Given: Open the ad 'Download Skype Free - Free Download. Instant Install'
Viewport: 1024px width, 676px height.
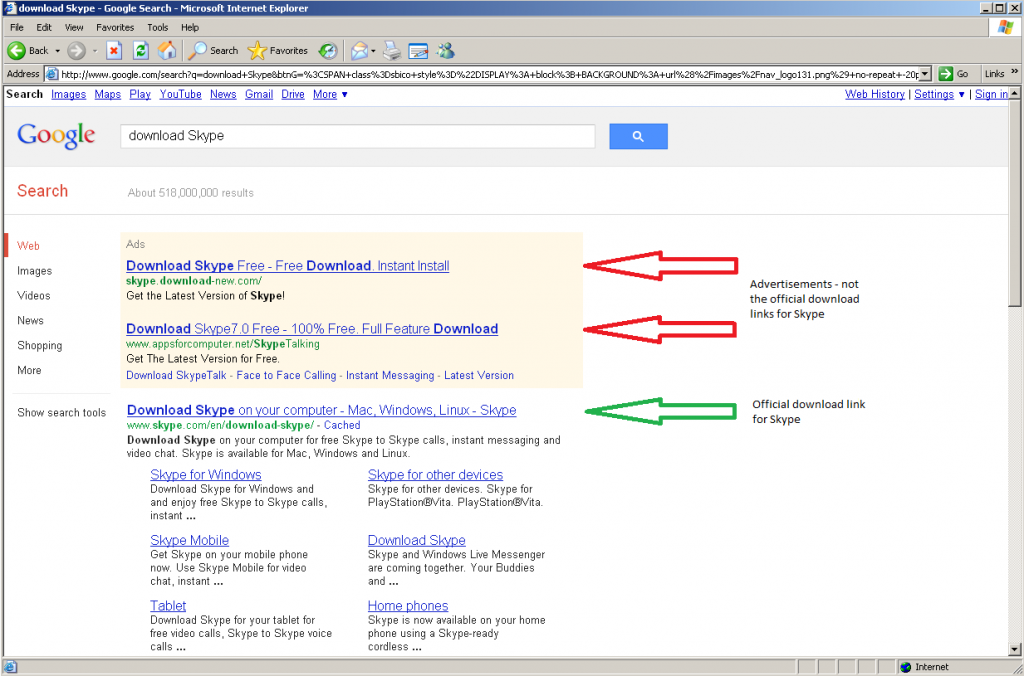Looking at the screenshot, I should [x=287, y=266].
